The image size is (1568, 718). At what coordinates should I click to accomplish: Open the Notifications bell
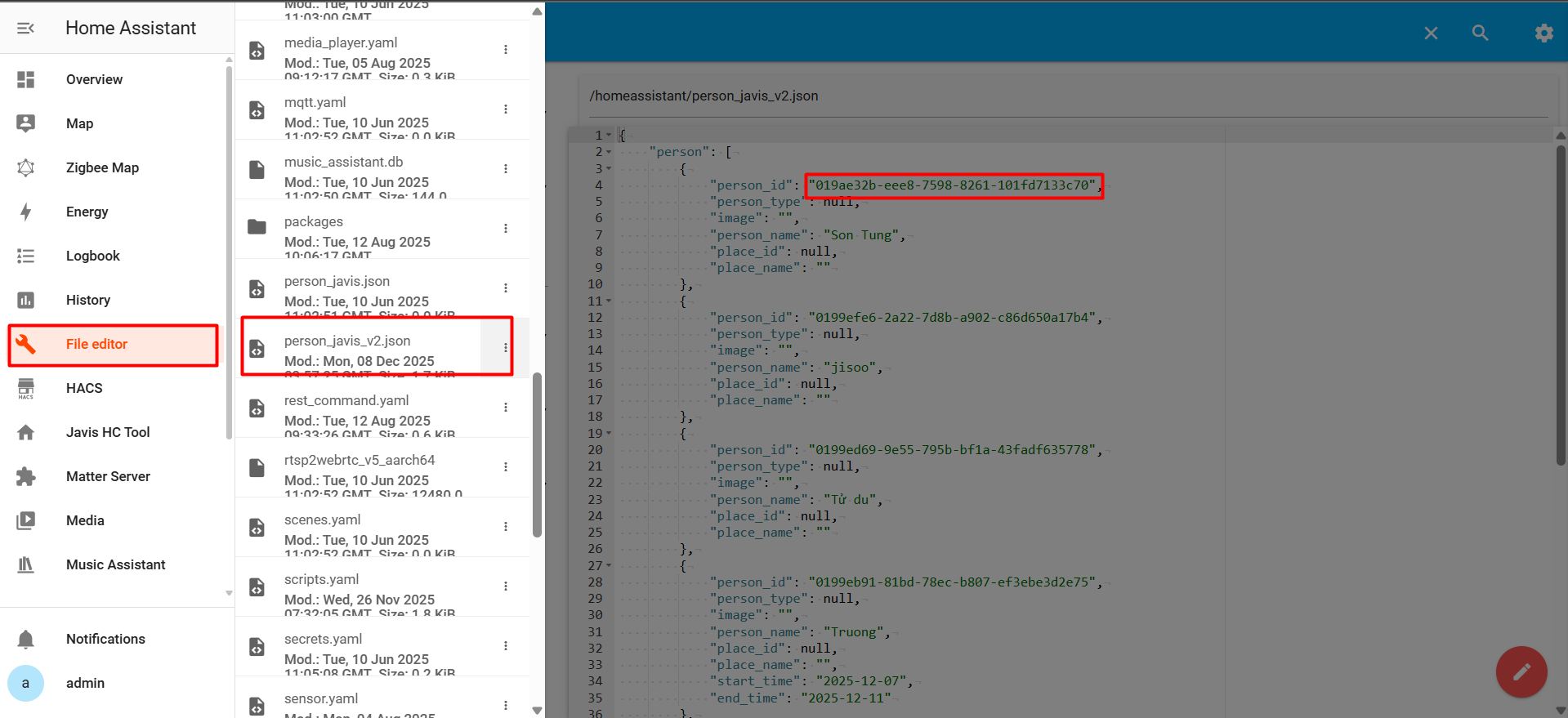26,639
